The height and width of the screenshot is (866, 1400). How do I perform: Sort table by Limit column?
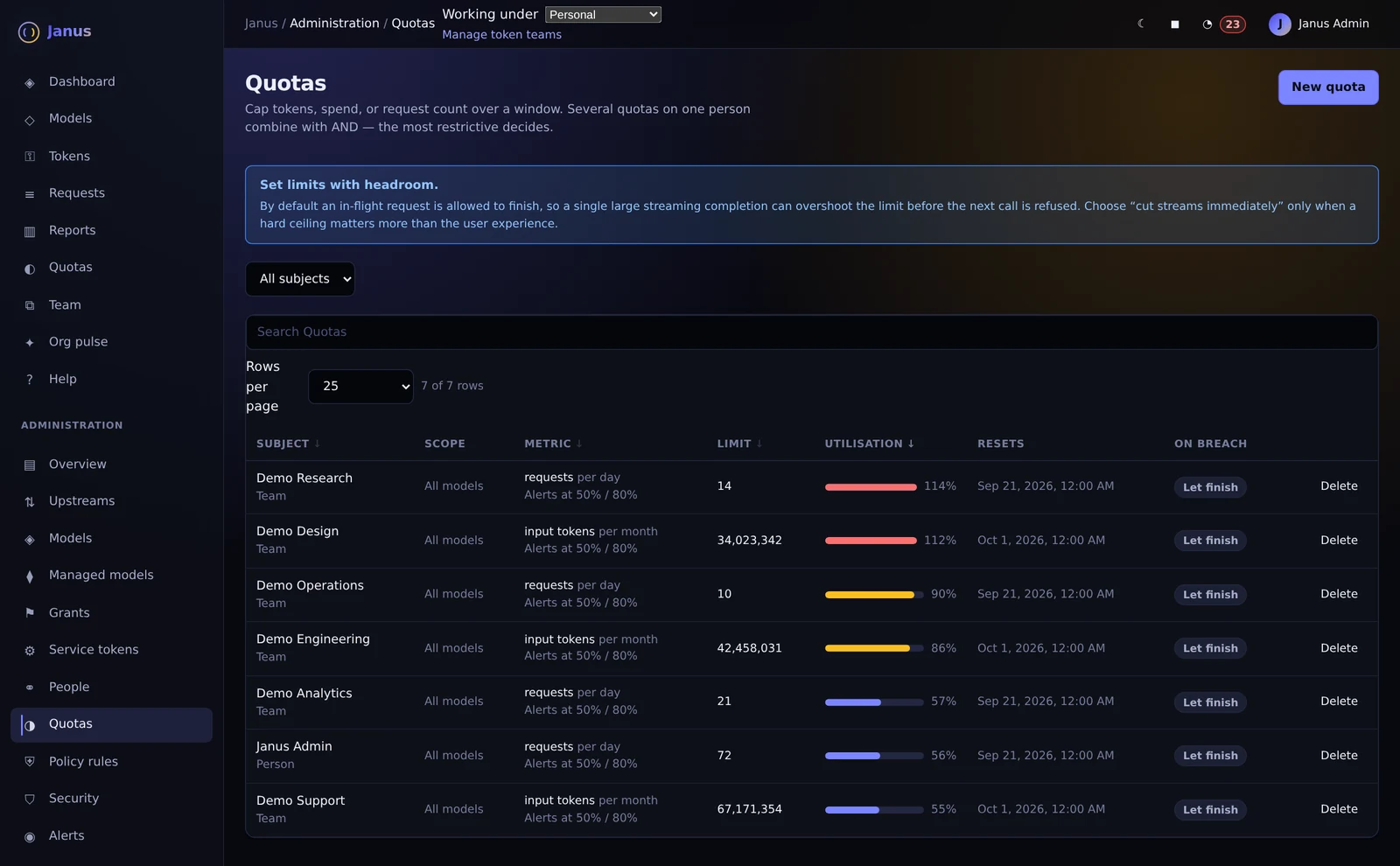coord(739,443)
